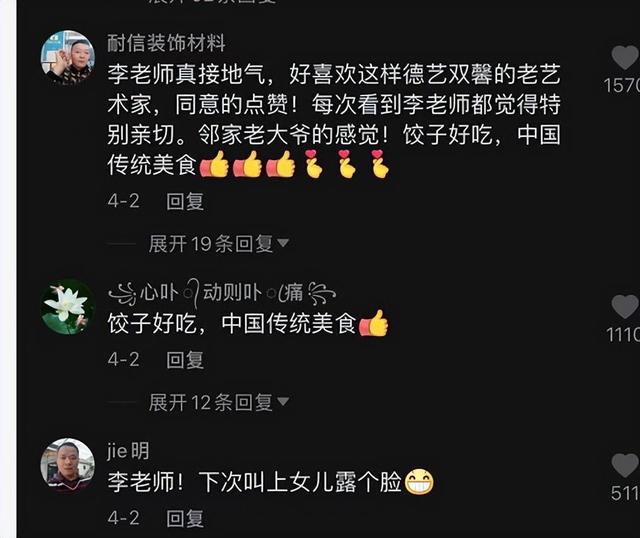Reply to jie明's comment
This screenshot has height=538, width=640.
185,518
